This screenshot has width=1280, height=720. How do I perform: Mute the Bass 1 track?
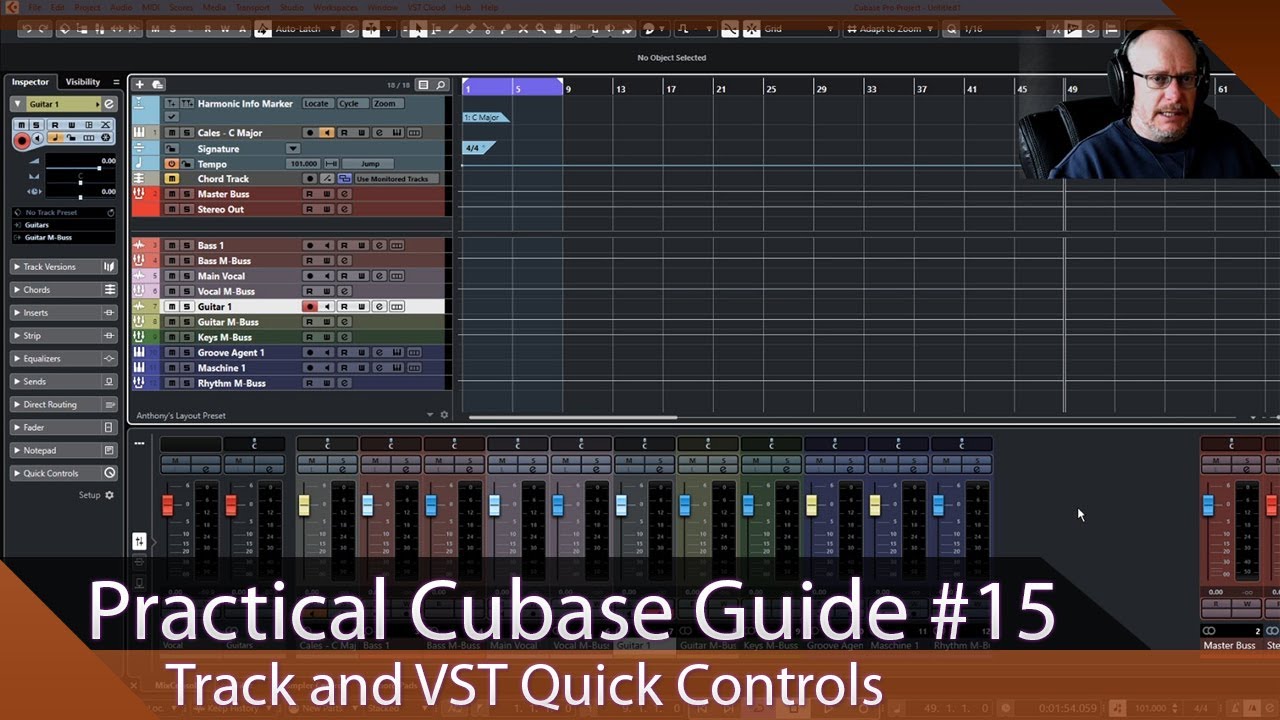pos(172,246)
